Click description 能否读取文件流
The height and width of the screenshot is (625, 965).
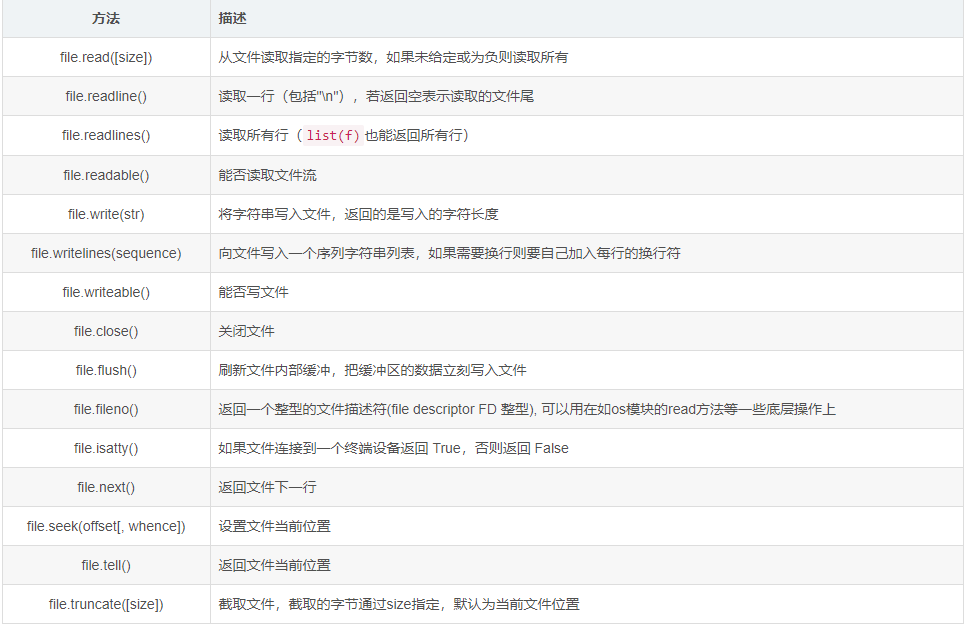267,175
